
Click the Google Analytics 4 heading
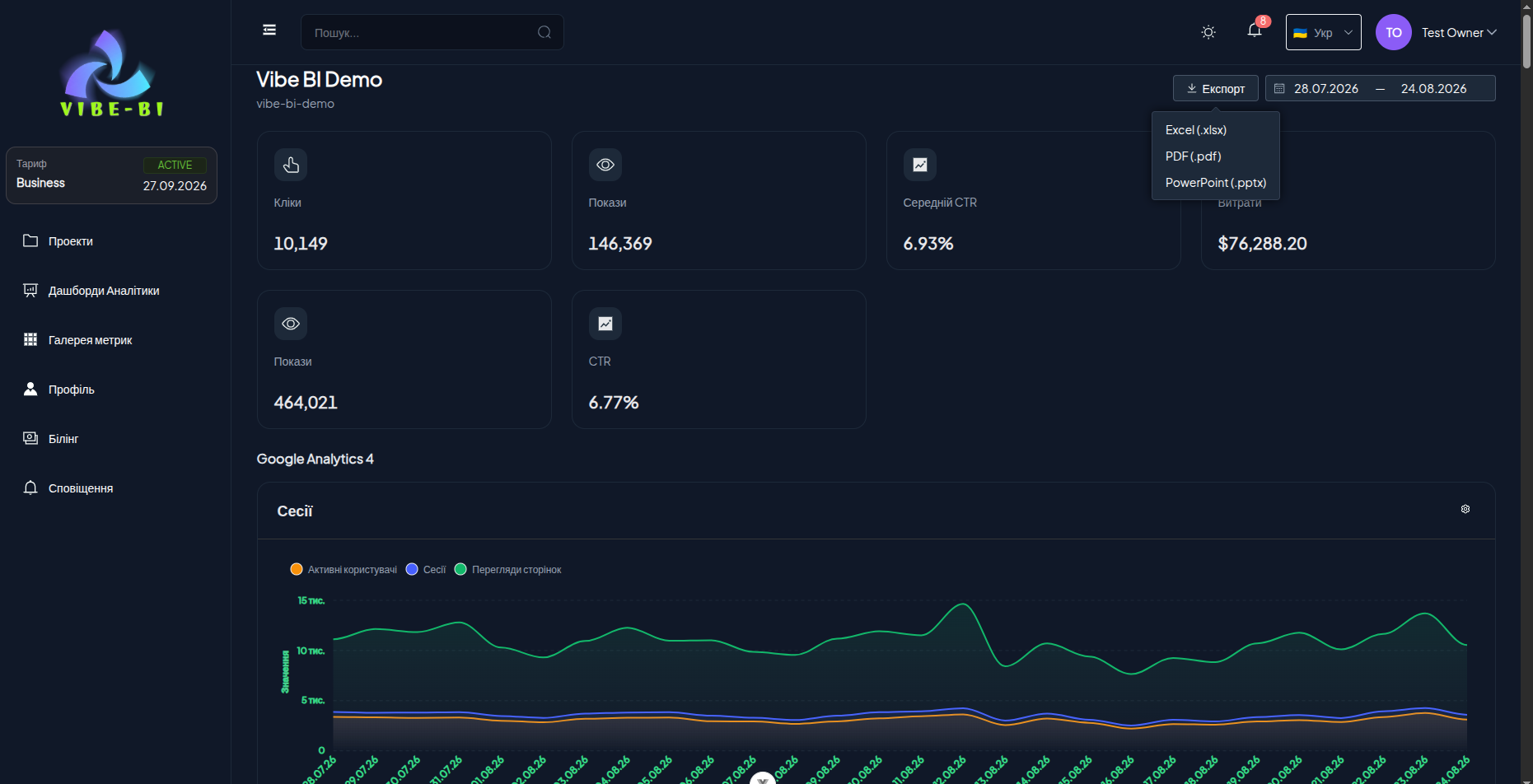(x=315, y=459)
